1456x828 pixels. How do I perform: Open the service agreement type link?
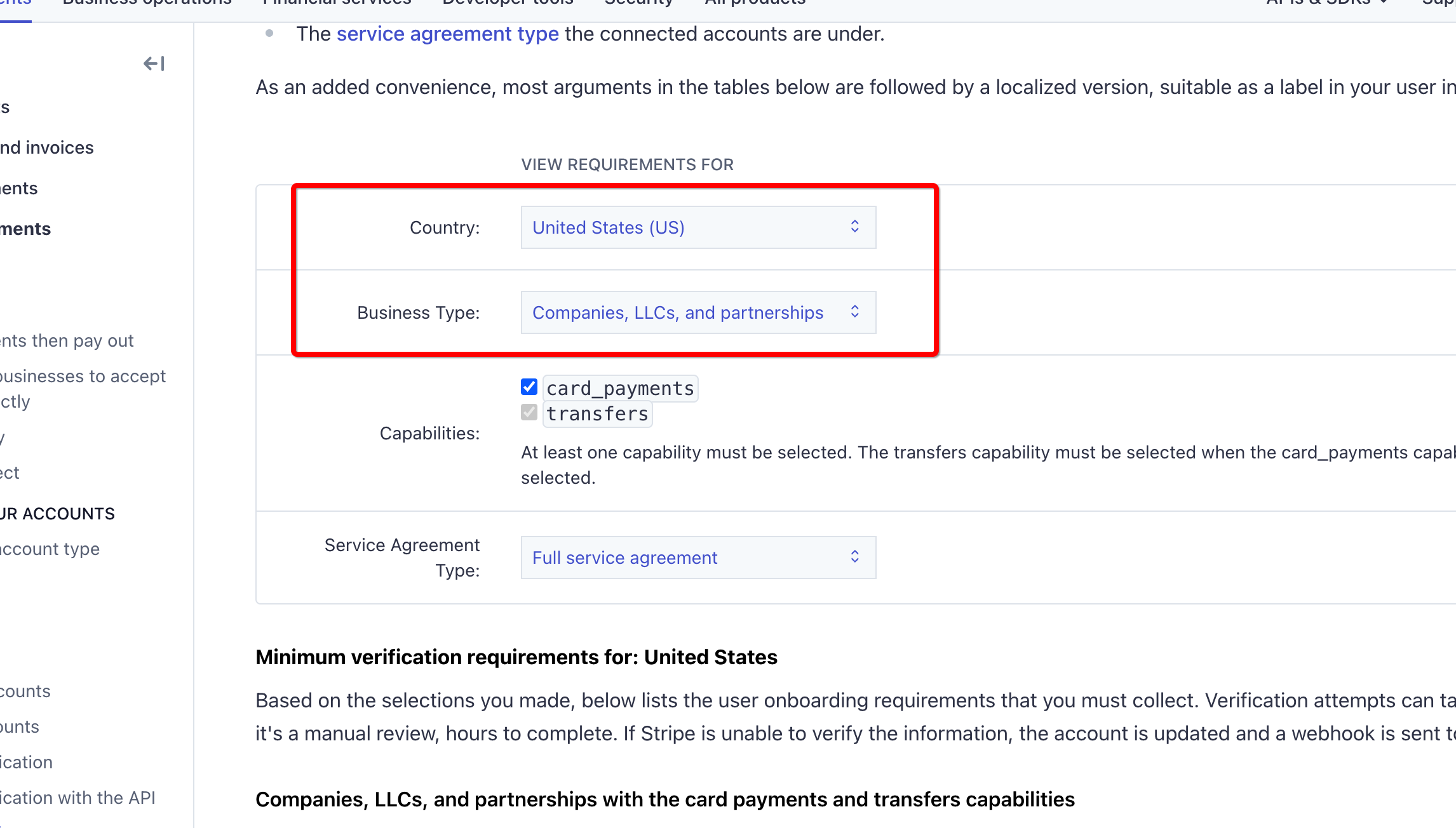pos(447,34)
